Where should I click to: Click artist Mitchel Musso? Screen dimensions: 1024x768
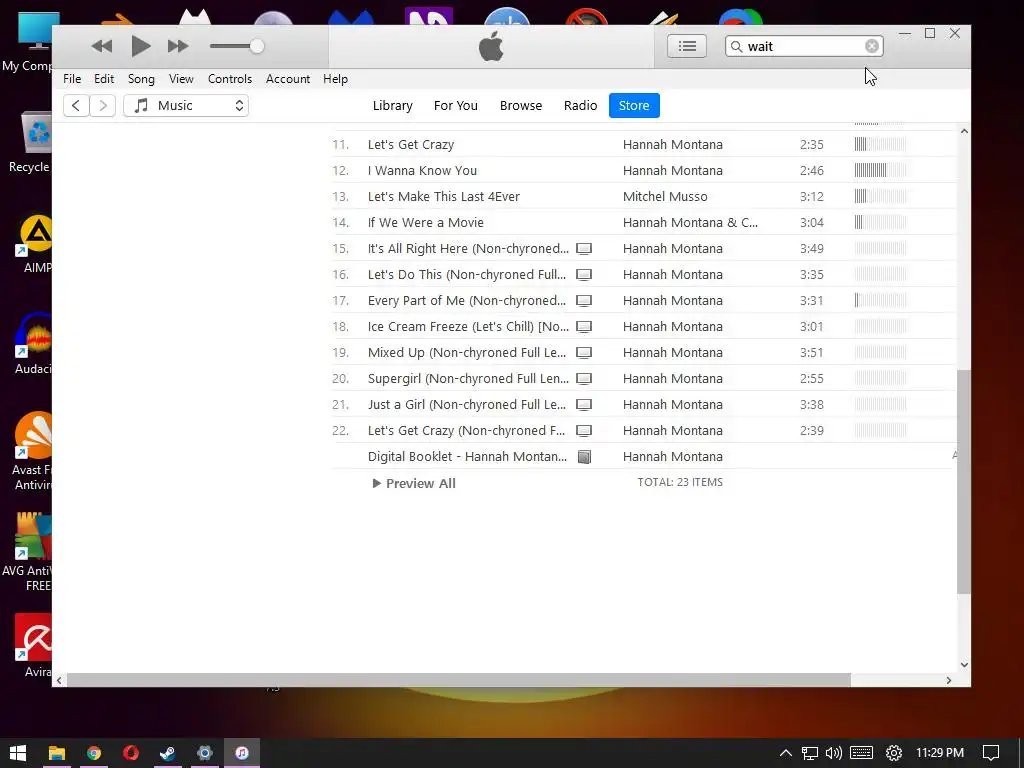(x=665, y=197)
